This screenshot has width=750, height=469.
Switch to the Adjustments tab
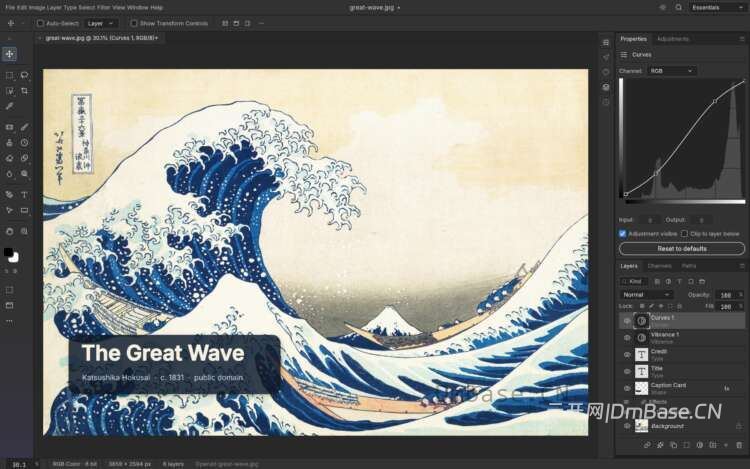coord(673,39)
